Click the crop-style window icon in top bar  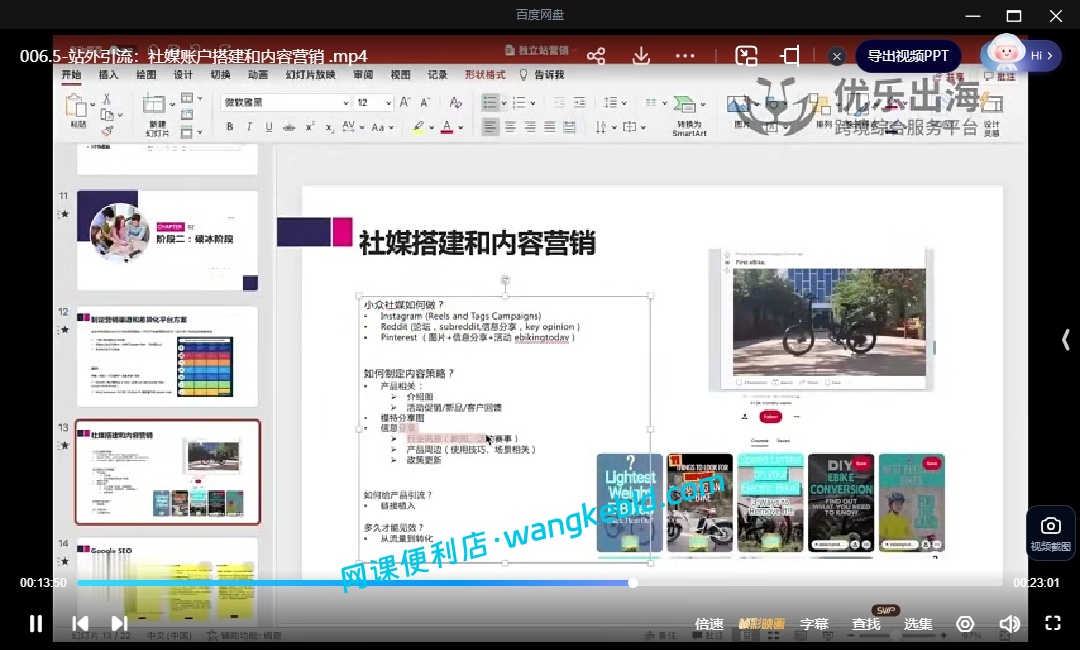click(x=791, y=56)
